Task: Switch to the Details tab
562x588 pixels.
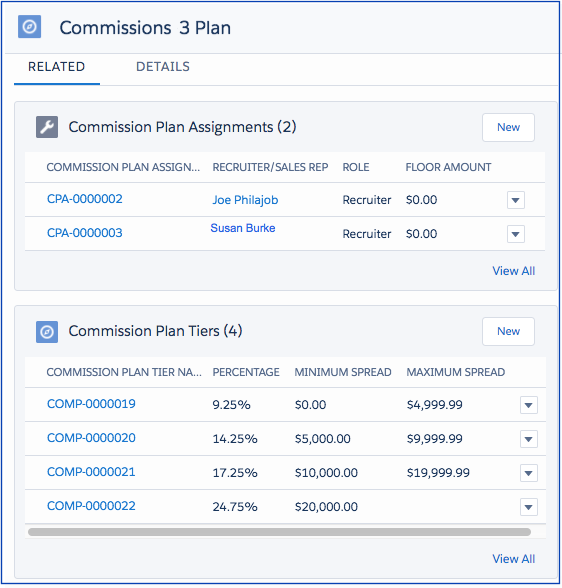Action: coord(163,67)
